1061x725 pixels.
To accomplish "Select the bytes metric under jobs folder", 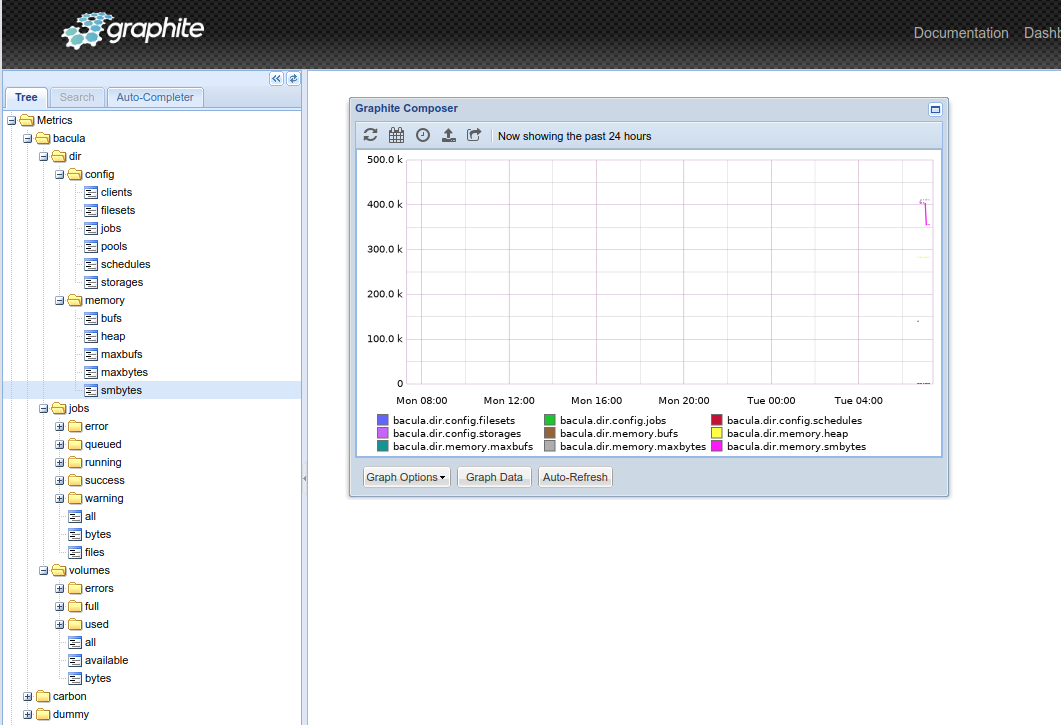I will [x=97, y=534].
